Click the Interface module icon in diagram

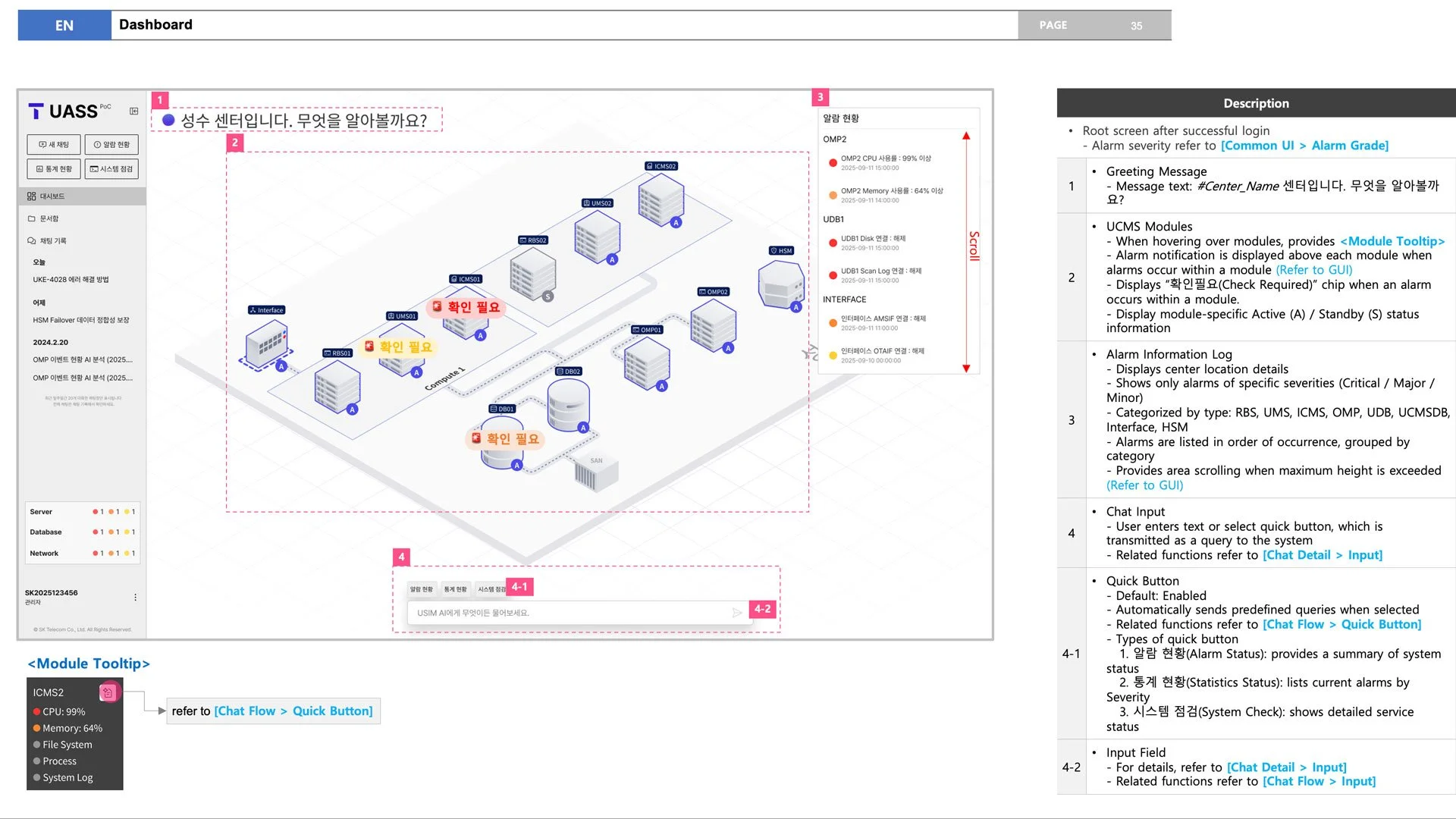266,344
